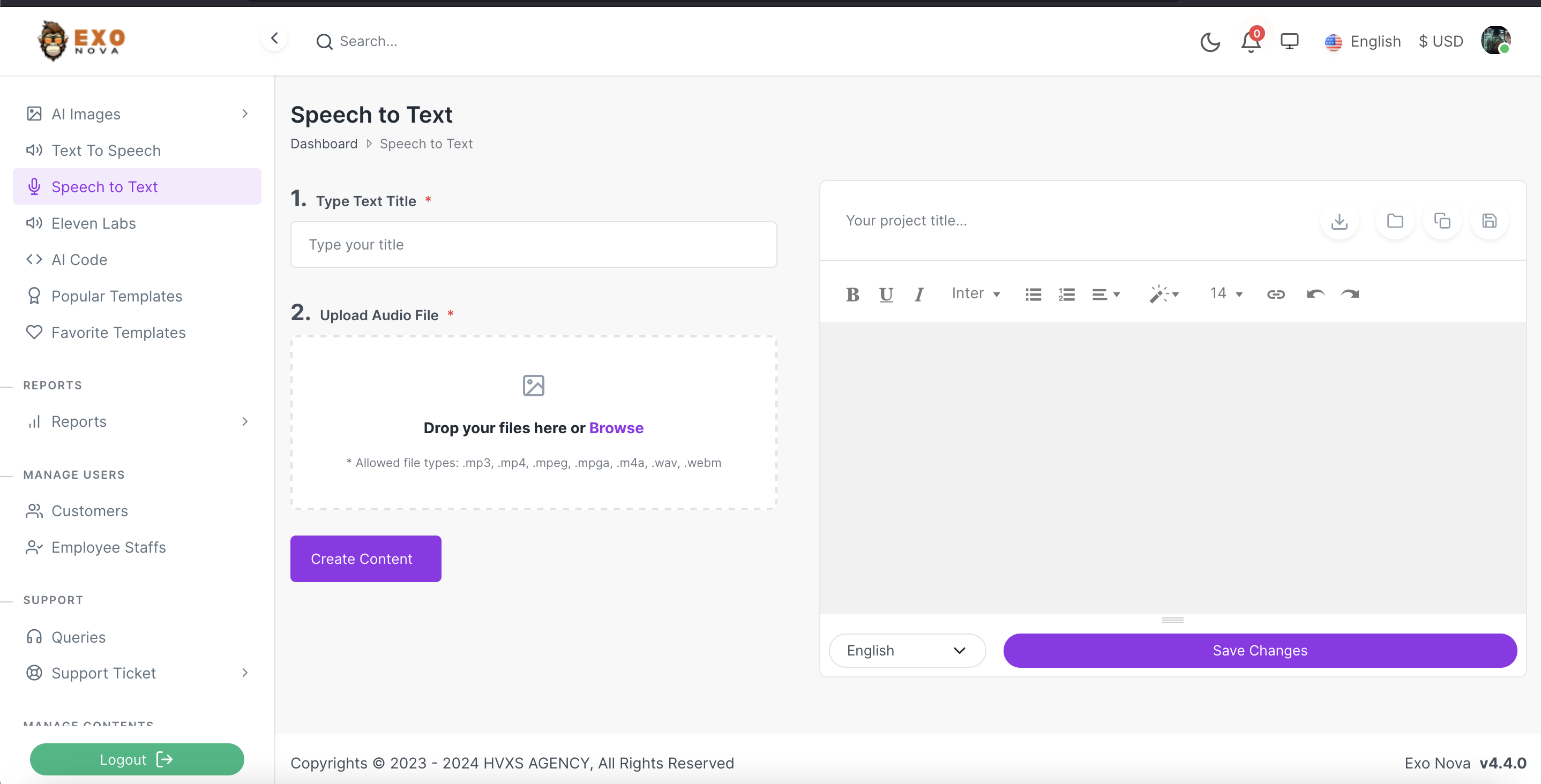Click the save disk icon in the editor header

coord(1489,221)
